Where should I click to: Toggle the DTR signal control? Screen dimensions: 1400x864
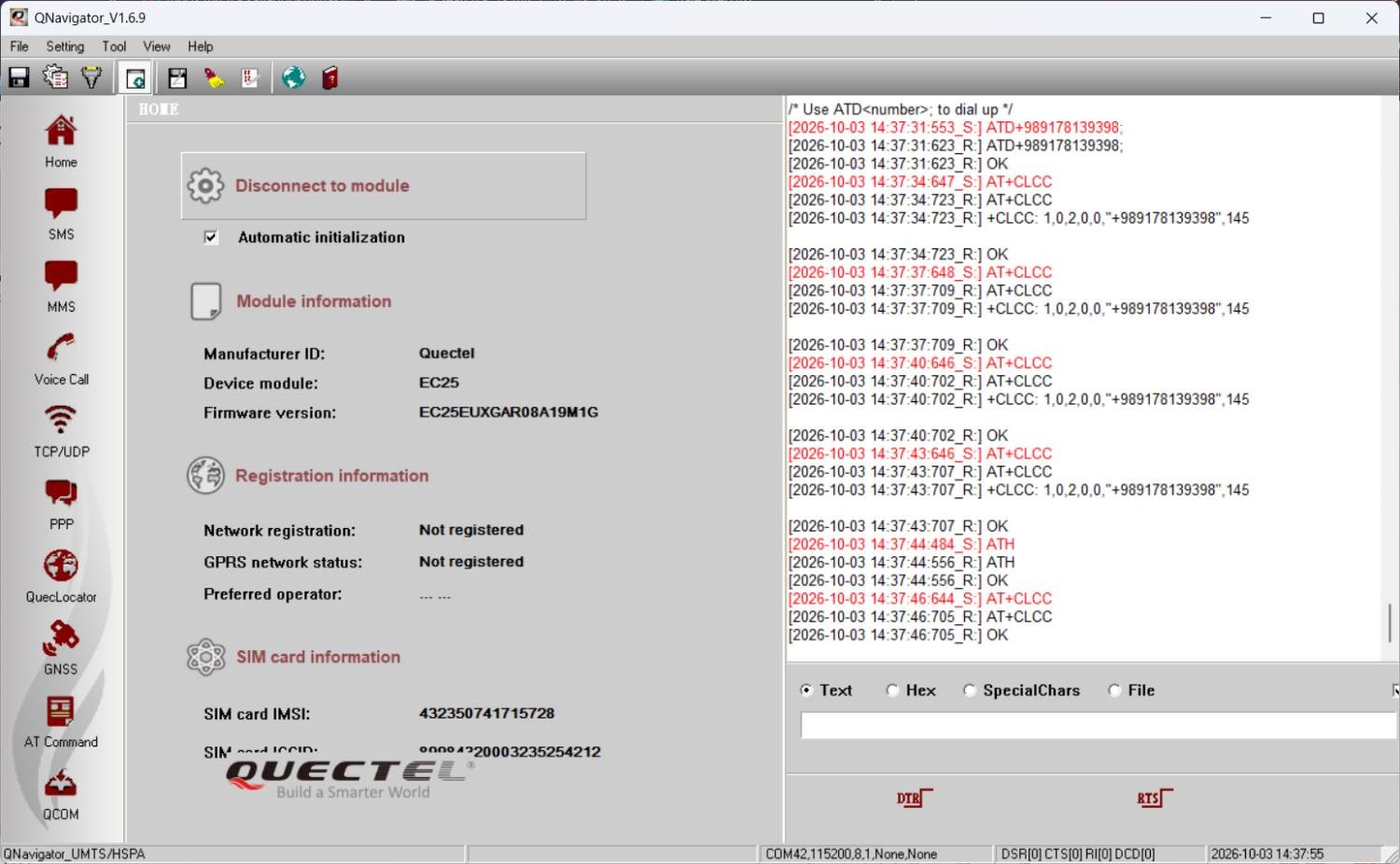[x=915, y=798]
